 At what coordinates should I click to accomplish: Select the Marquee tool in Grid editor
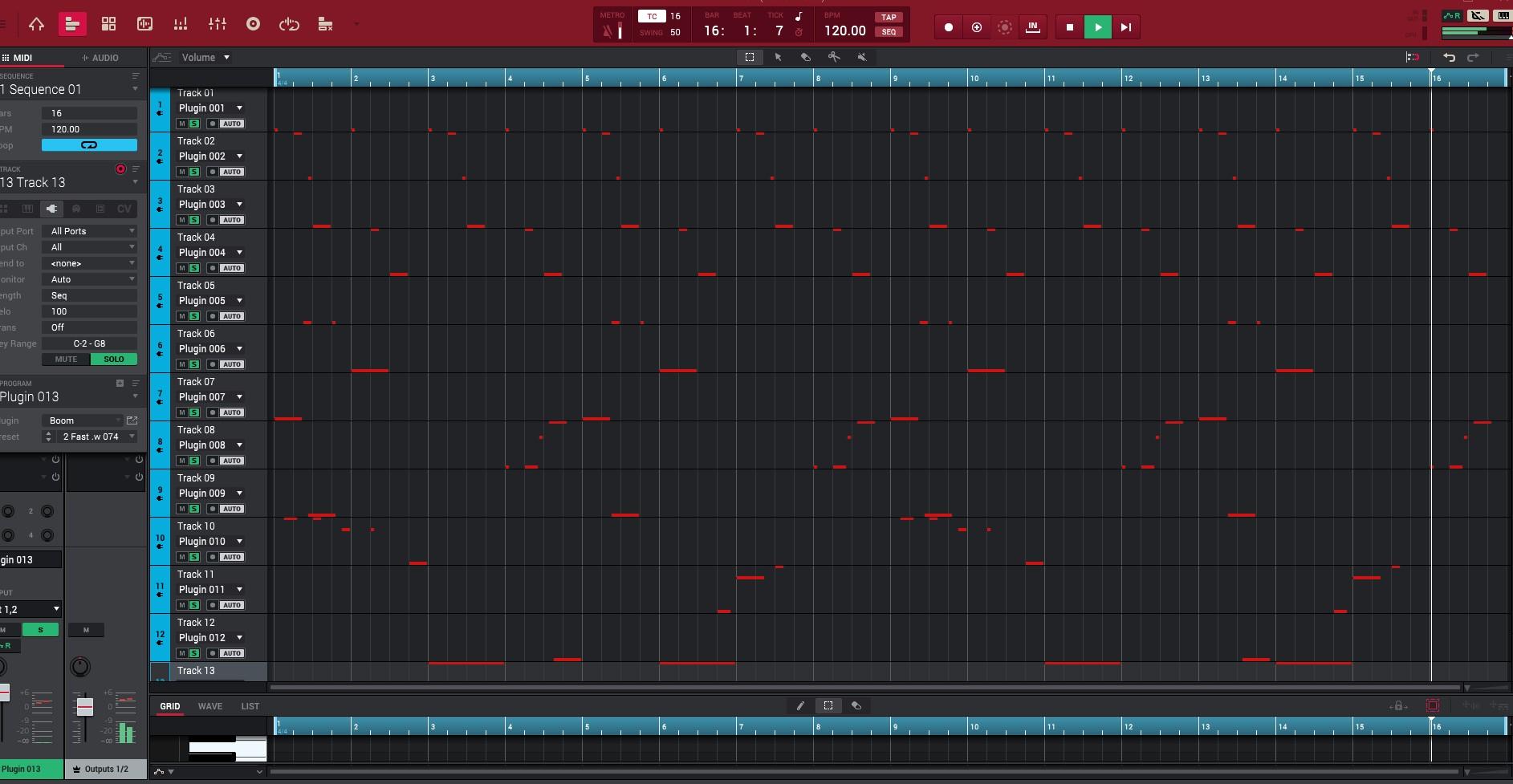pyautogui.click(x=828, y=705)
